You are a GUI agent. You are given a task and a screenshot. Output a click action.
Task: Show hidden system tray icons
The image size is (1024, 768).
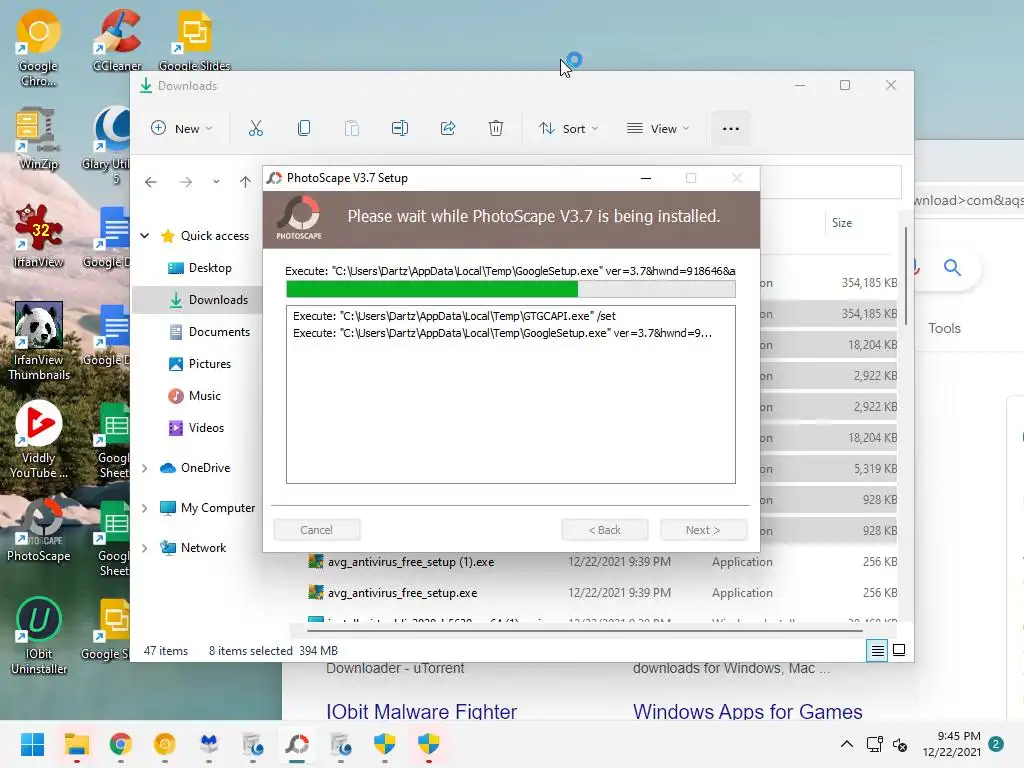846,744
